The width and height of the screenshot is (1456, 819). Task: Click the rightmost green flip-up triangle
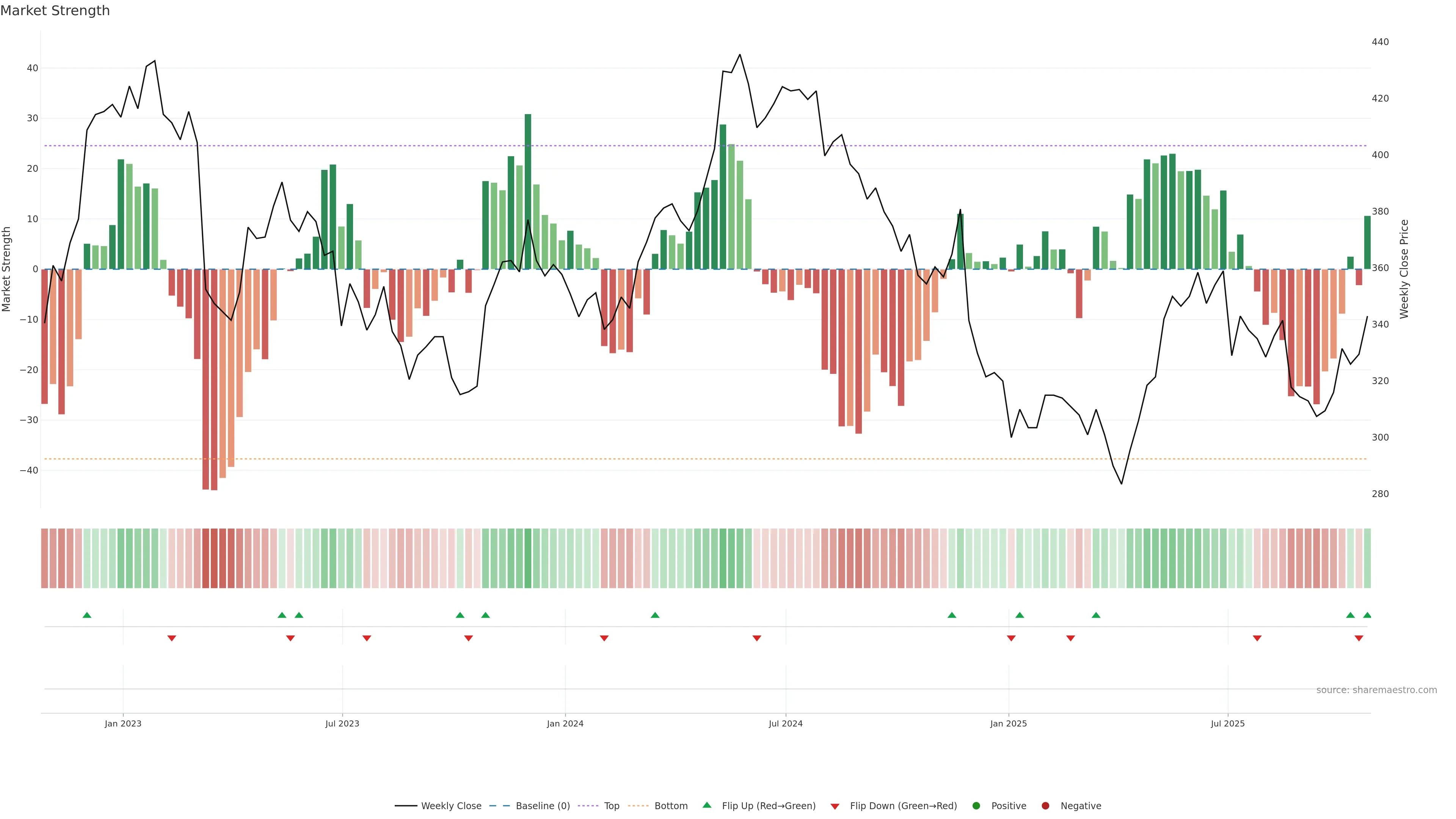tap(1367, 615)
